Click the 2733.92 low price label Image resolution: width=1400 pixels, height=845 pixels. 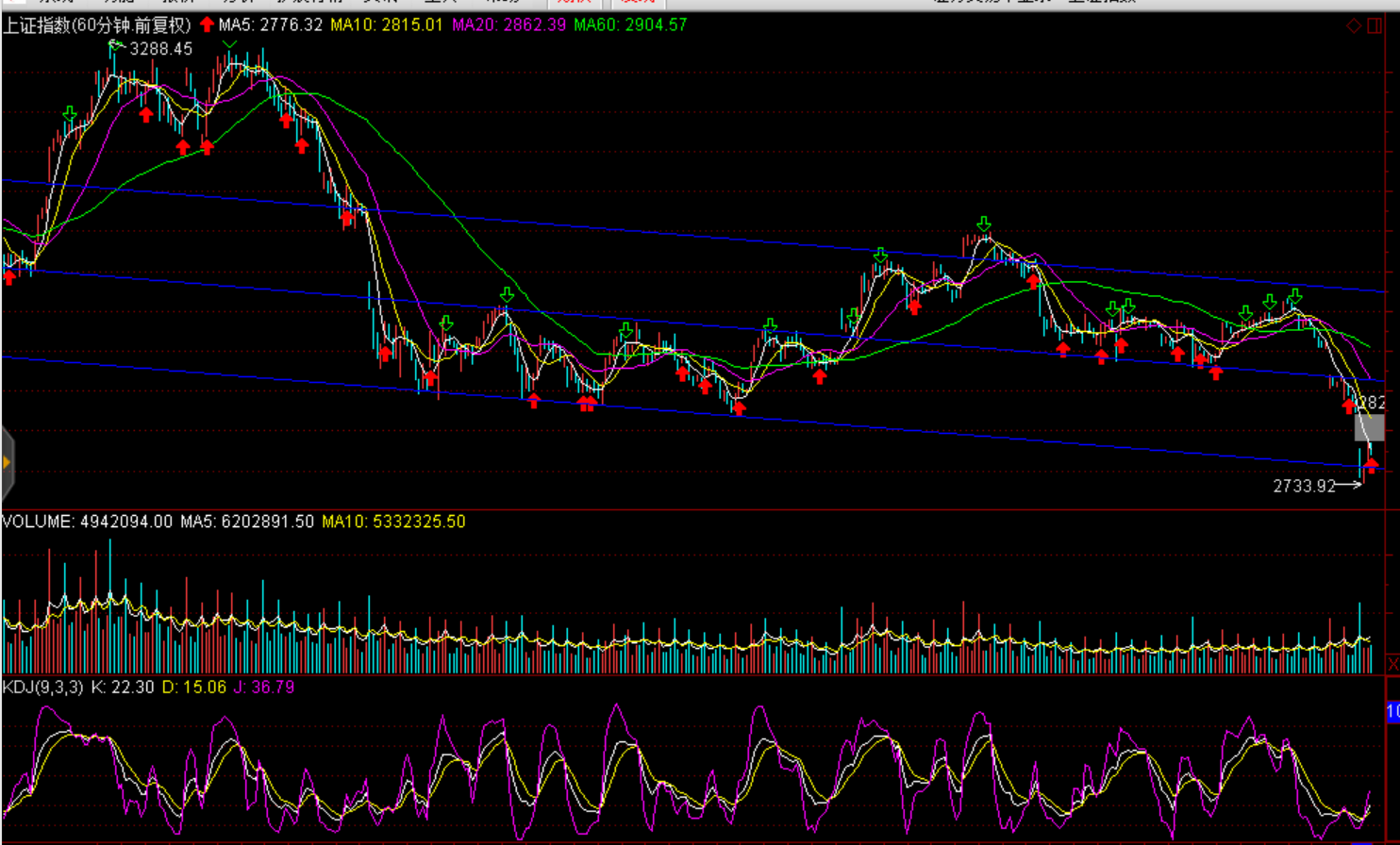coord(1304,487)
